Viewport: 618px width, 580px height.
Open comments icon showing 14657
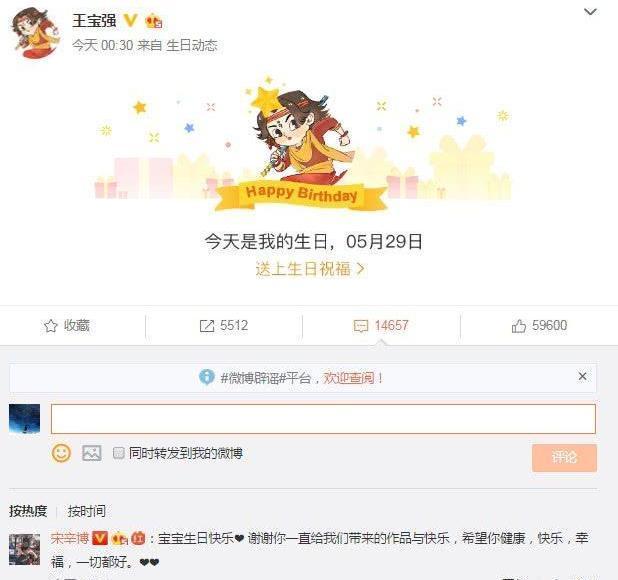(x=361, y=326)
